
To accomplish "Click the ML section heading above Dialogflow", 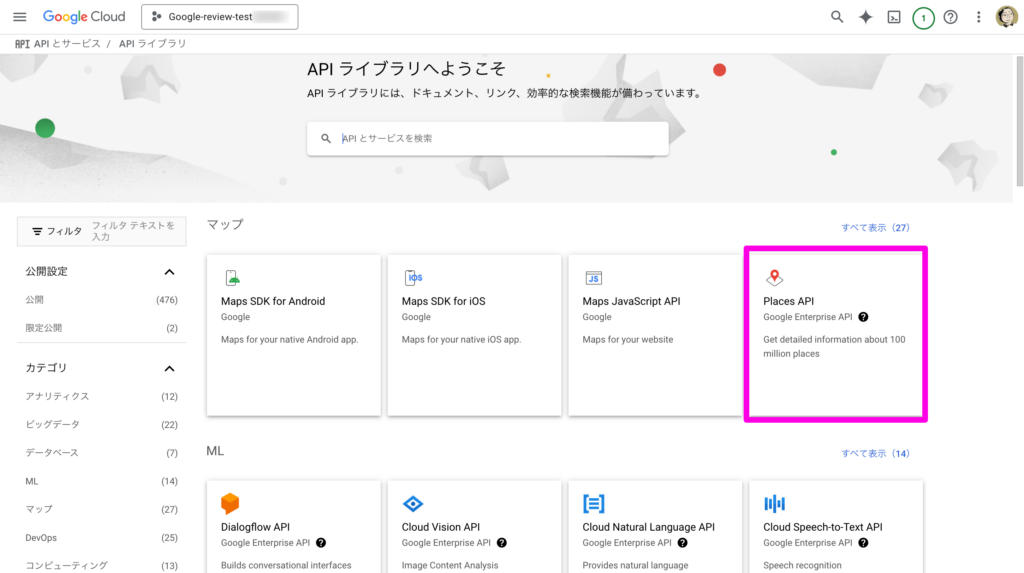I will pos(215,451).
